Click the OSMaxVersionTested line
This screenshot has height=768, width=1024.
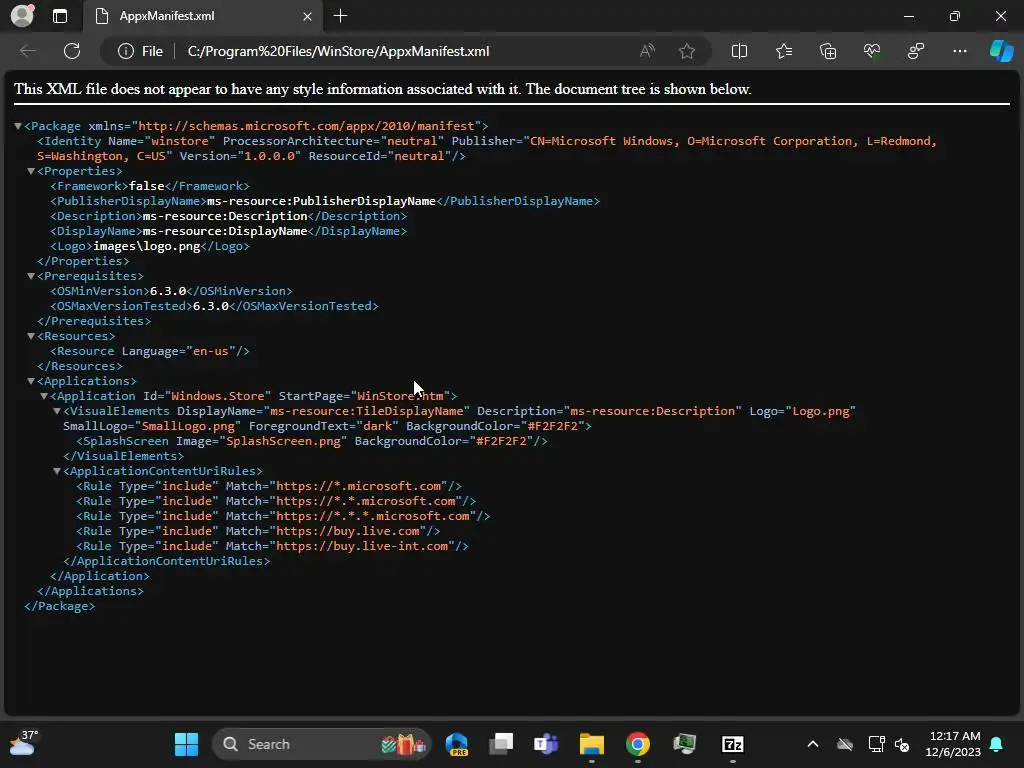214,306
